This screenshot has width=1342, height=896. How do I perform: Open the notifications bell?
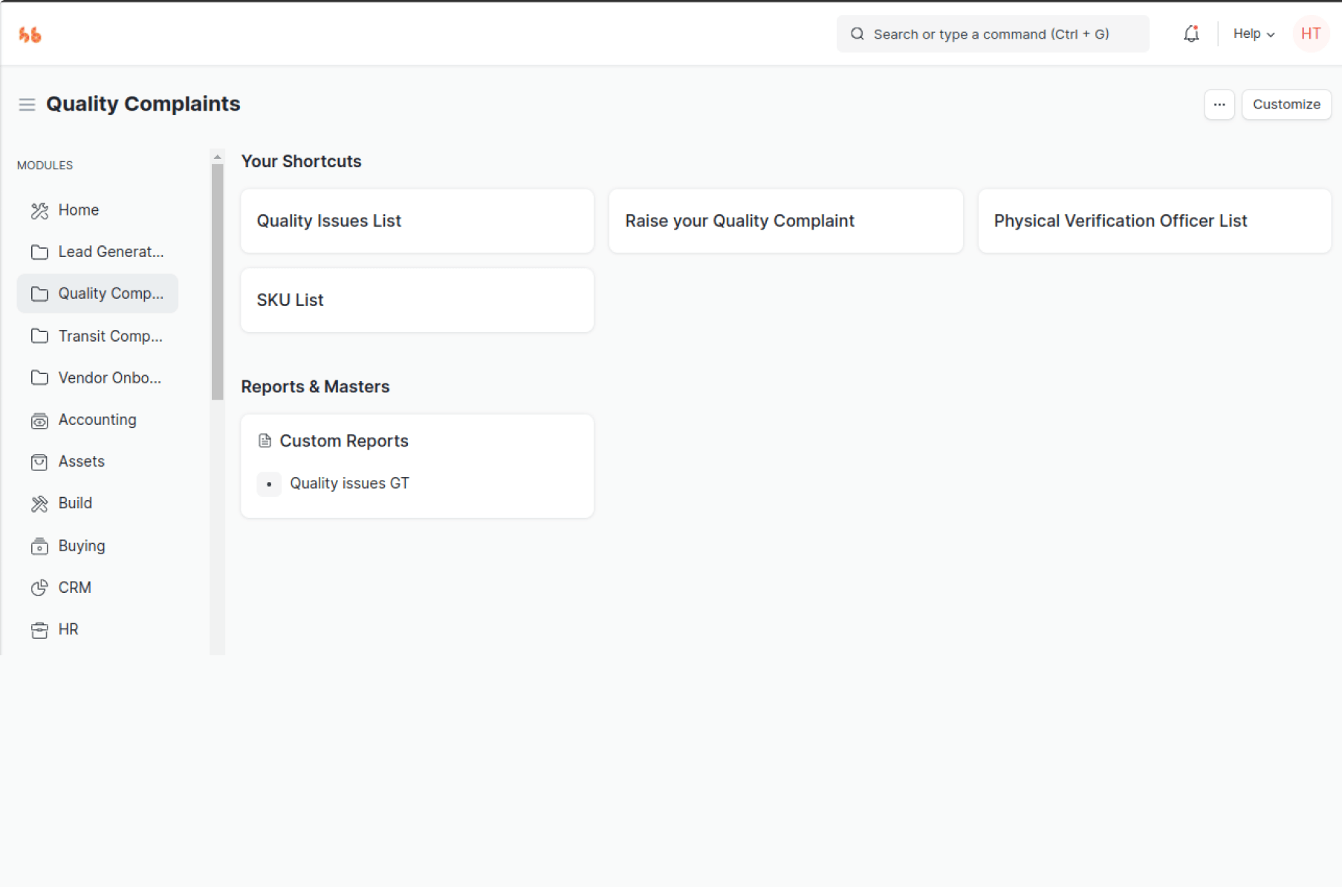(x=1191, y=34)
